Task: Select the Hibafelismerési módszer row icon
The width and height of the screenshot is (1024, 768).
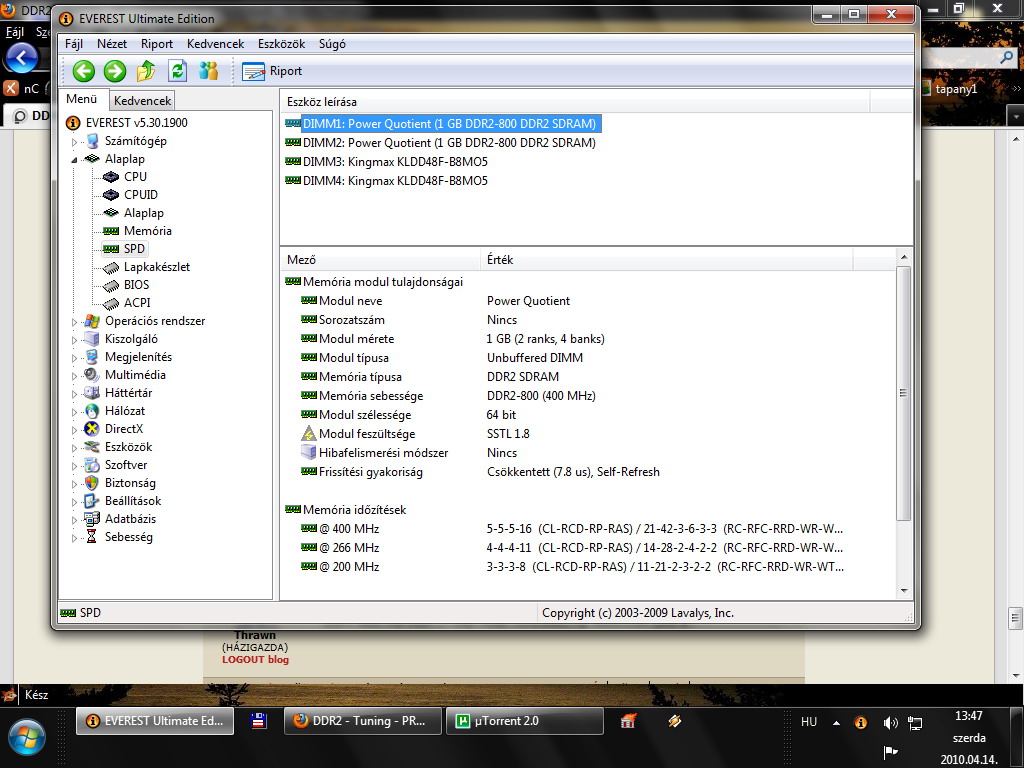Action: point(308,453)
